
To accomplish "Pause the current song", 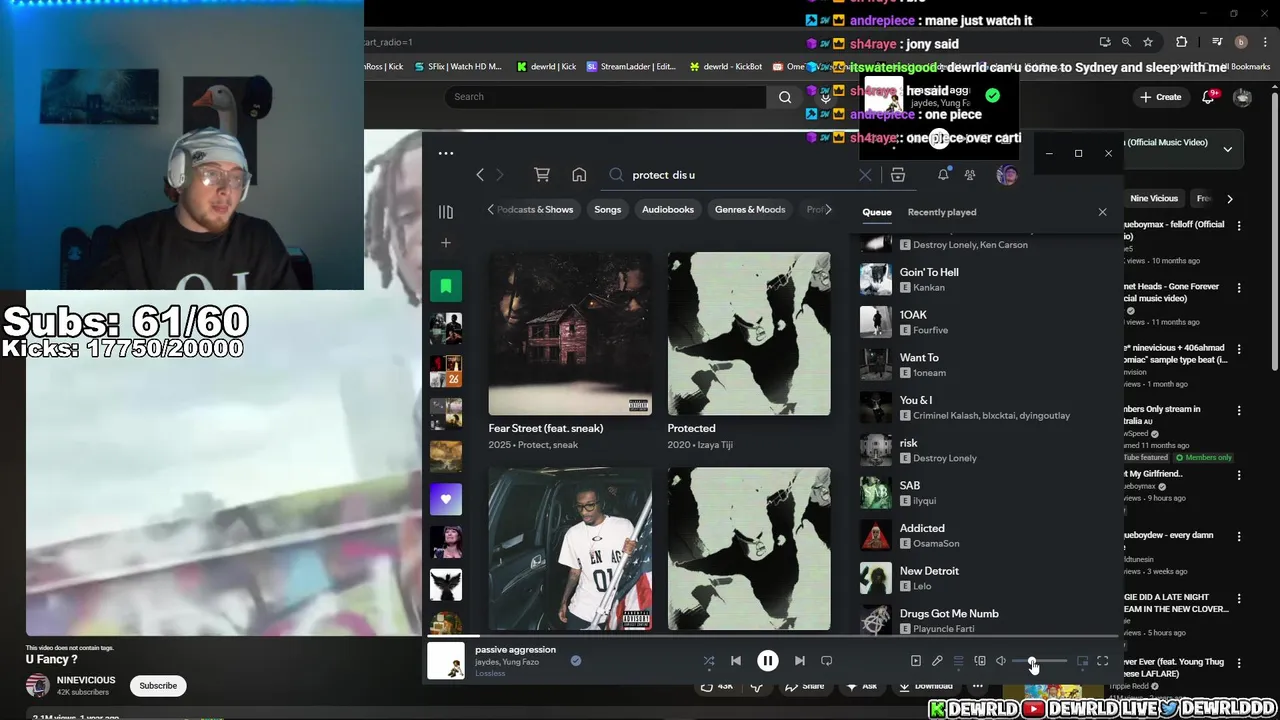I will pyautogui.click(x=768, y=661).
